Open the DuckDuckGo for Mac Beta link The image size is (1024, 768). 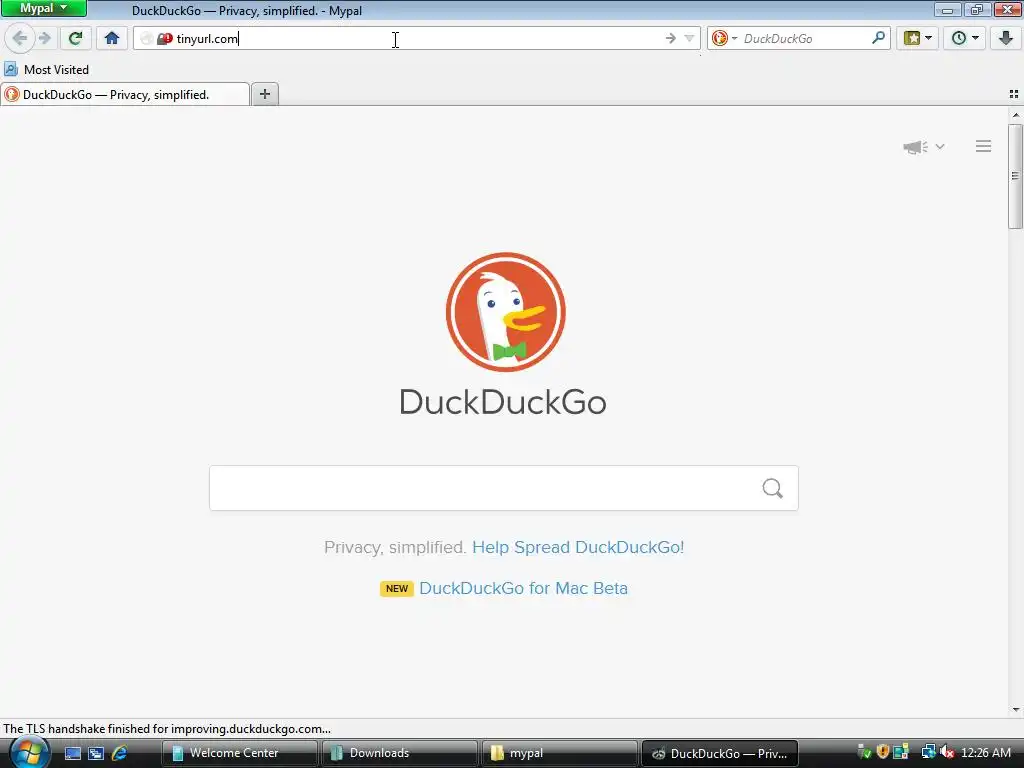(x=523, y=588)
